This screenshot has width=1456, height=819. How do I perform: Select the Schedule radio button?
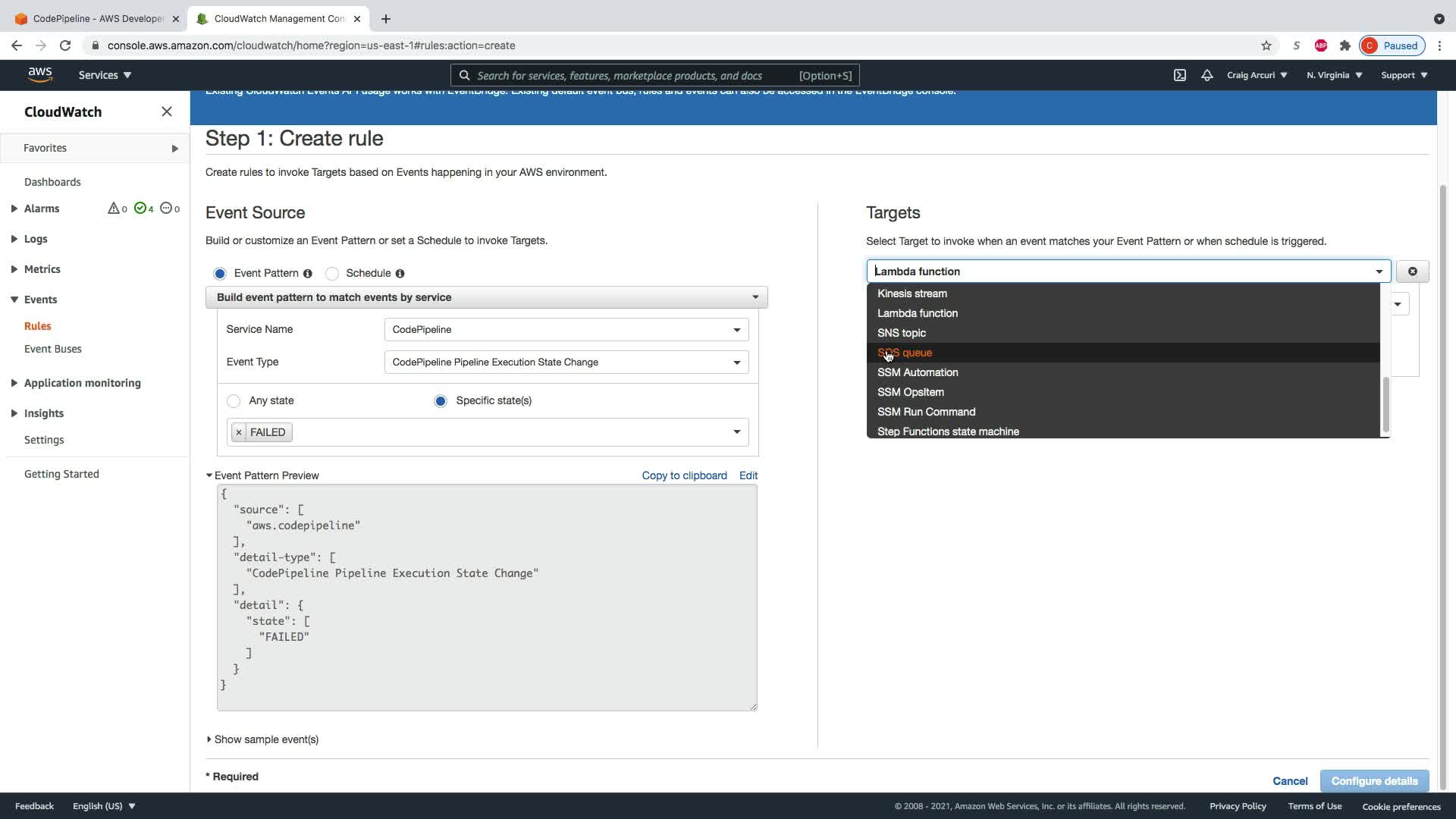tap(332, 274)
